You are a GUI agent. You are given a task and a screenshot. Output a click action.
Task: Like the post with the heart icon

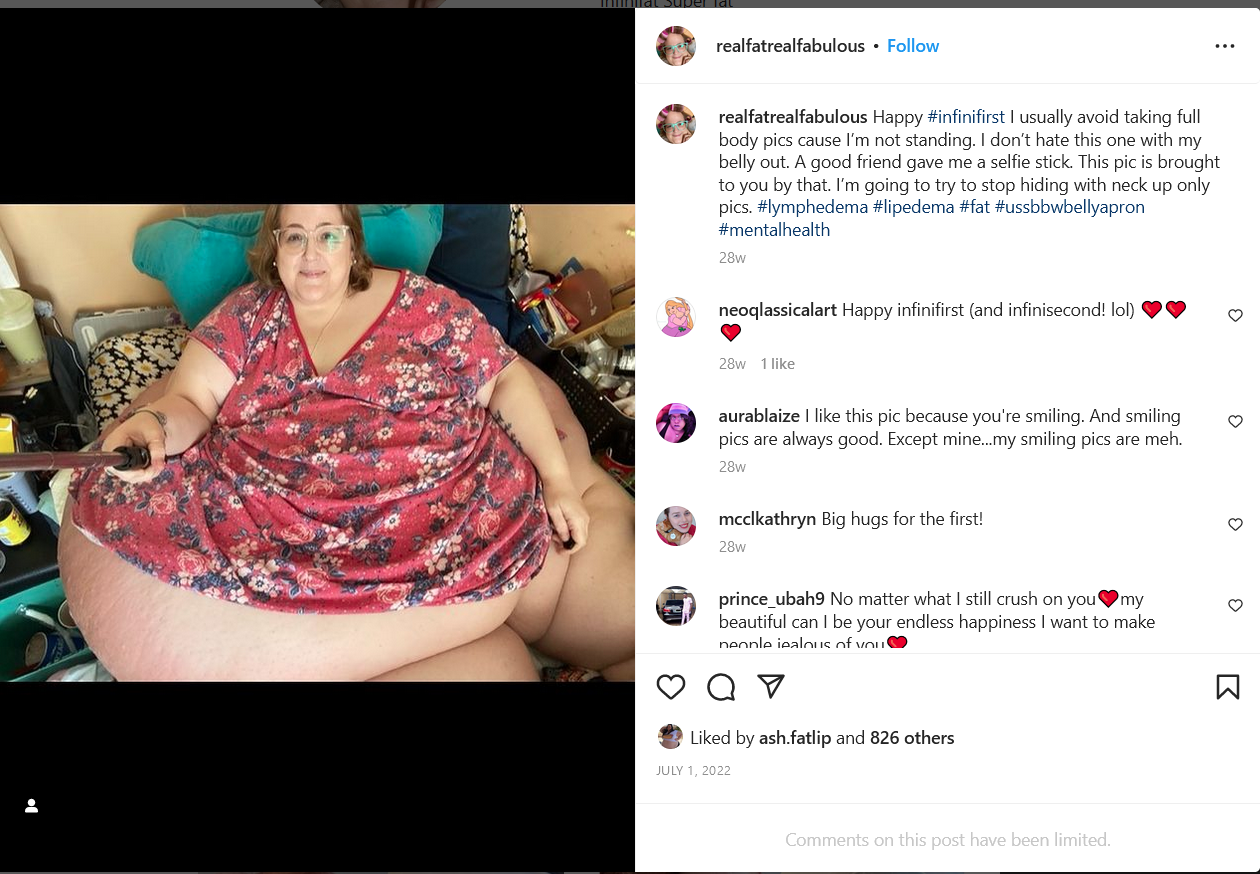671,687
